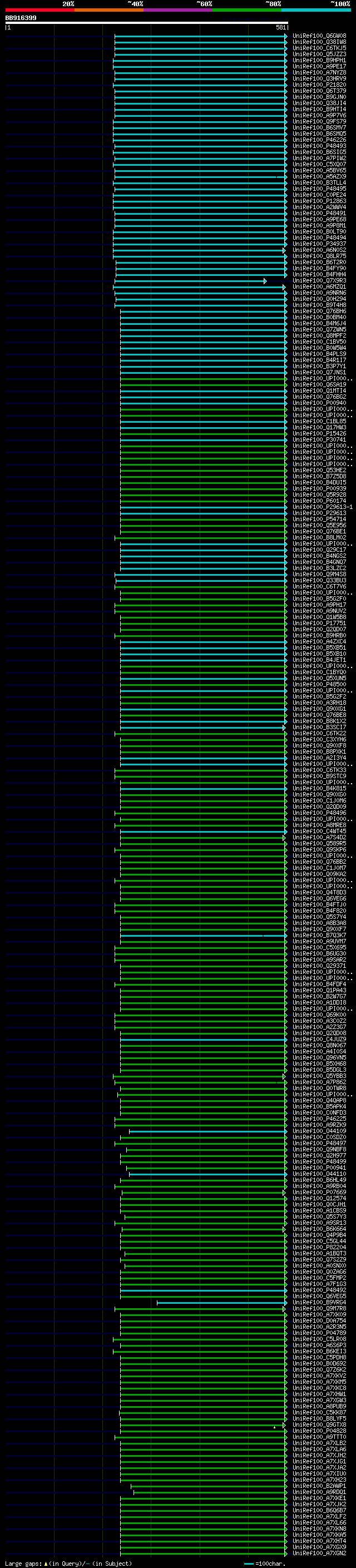The height and width of the screenshot is (1568, 356).
Task: Select label UniRef100_B9GJN0
Action: tap(319, 97)
